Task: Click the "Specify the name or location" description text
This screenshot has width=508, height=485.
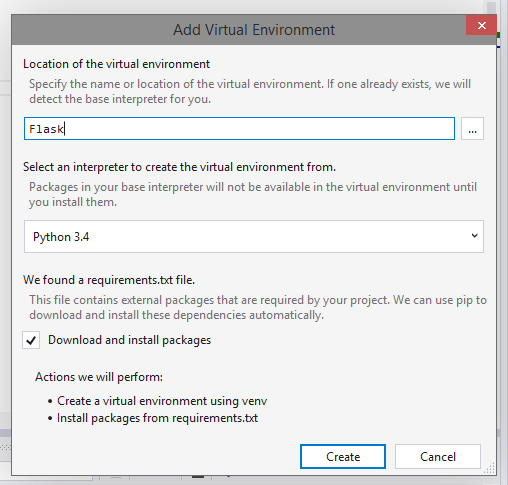Action: pos(250,91)
